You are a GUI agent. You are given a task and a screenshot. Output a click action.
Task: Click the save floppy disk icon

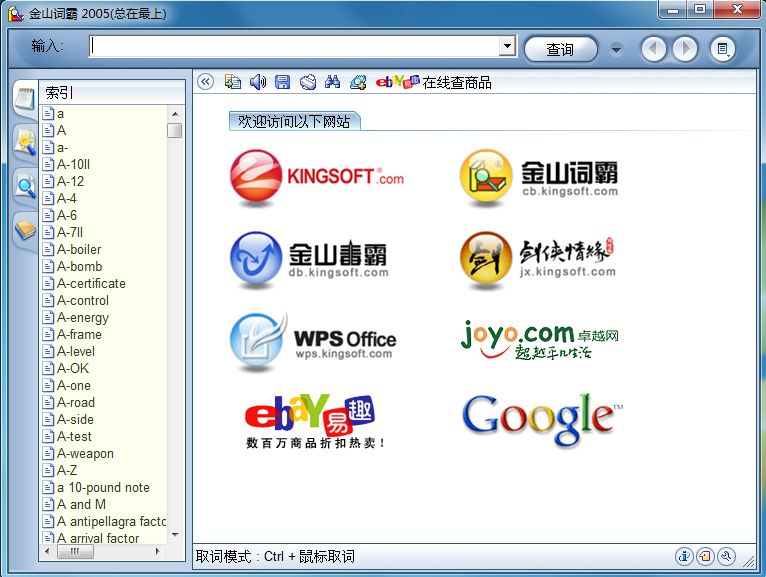pyautogui.click(x=283, y=82)
